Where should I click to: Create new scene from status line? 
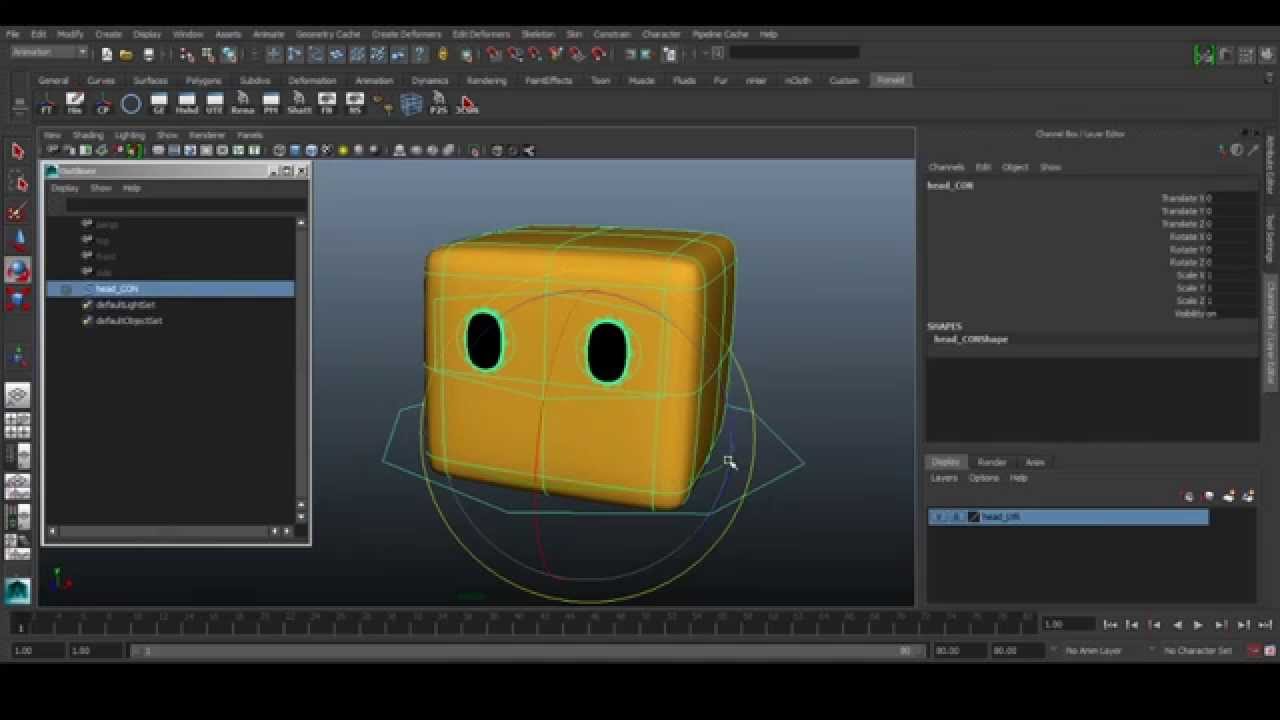point(106,54)
